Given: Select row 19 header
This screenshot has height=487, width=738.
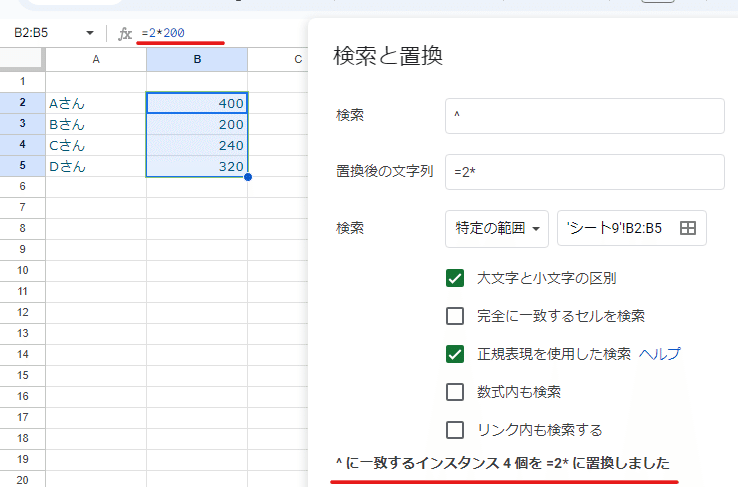Looking at the screenshot, I should coord(23,459).
